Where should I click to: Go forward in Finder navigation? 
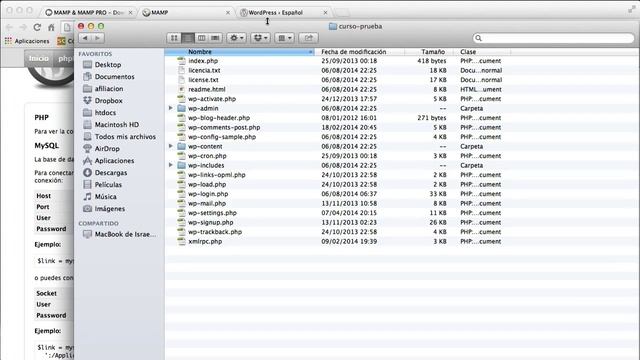[x=98, y=38]
